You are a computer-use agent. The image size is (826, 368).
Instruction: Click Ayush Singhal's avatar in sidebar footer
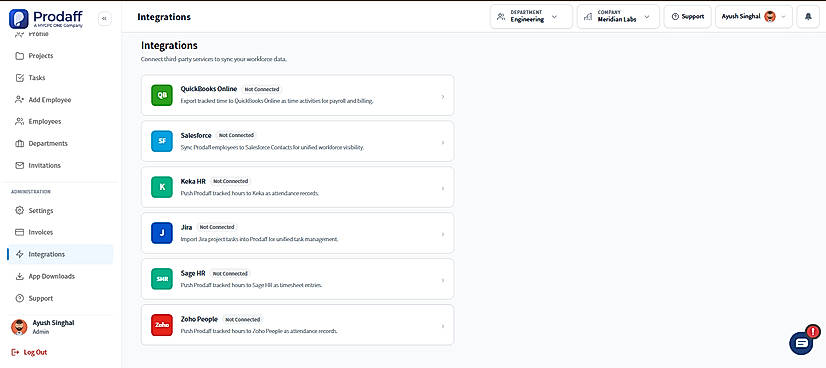[19, 327]
